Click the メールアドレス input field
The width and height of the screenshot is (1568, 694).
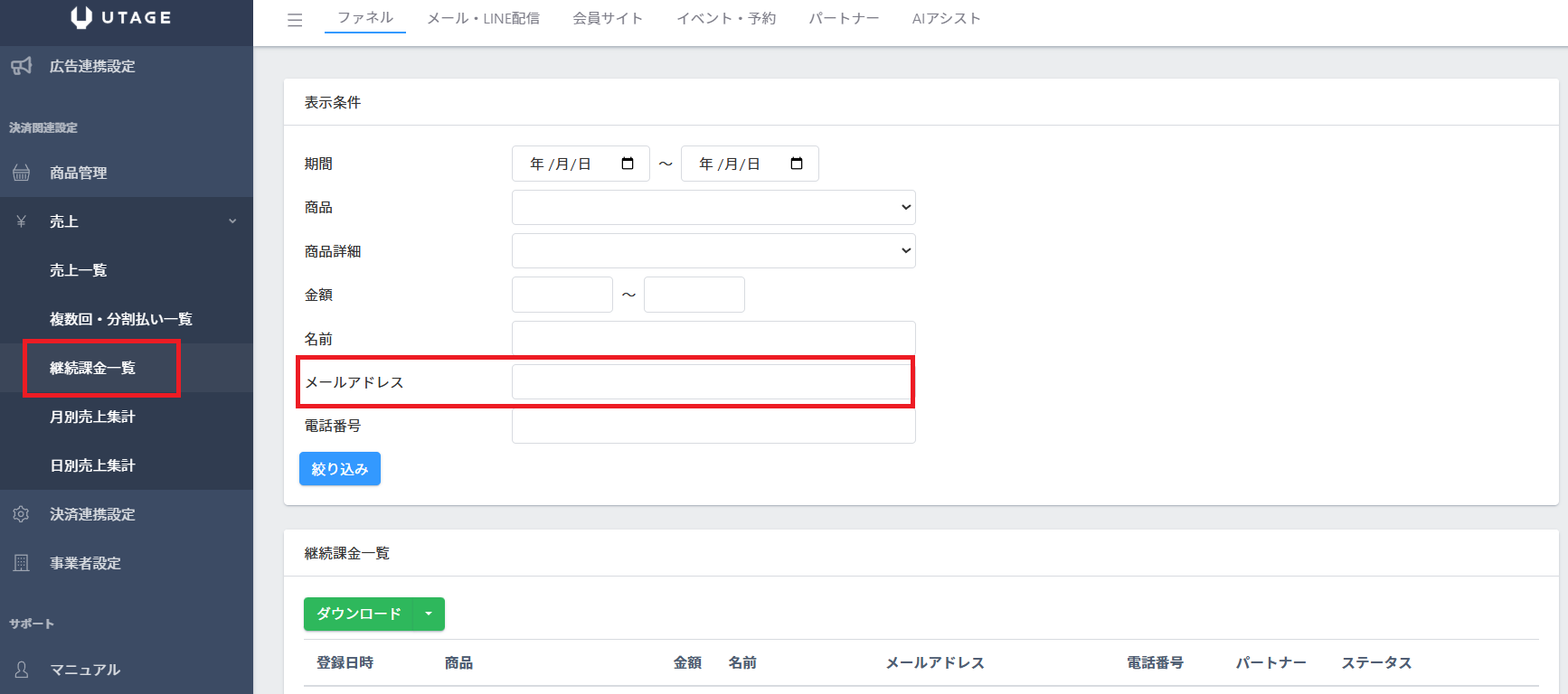712,382
